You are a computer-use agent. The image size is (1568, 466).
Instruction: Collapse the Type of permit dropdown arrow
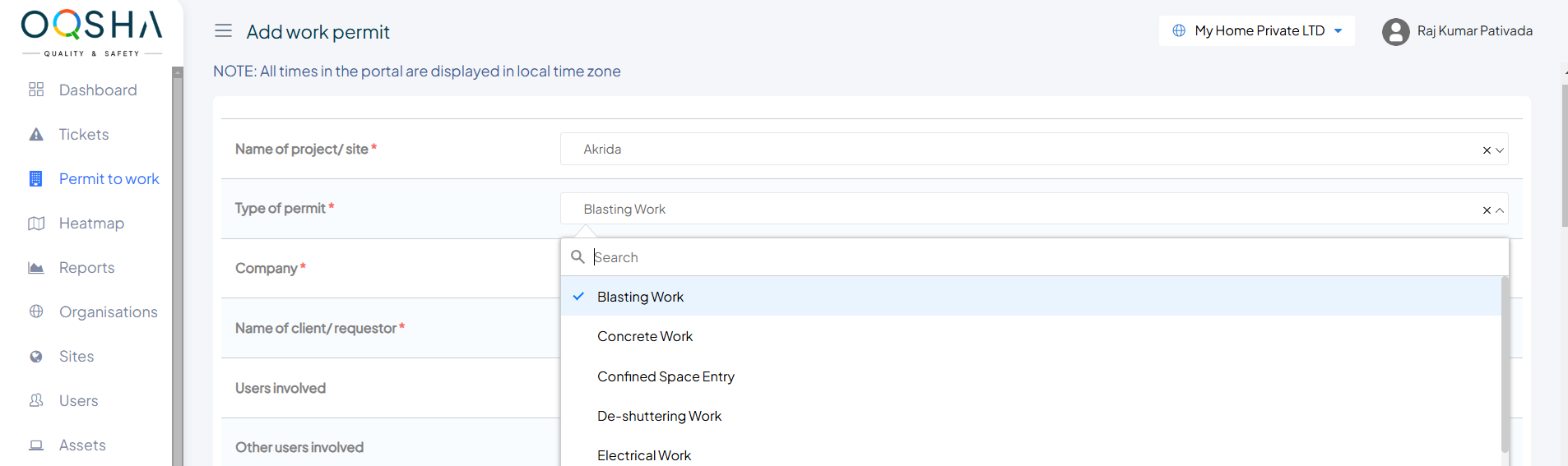(x=1500, y=210)
